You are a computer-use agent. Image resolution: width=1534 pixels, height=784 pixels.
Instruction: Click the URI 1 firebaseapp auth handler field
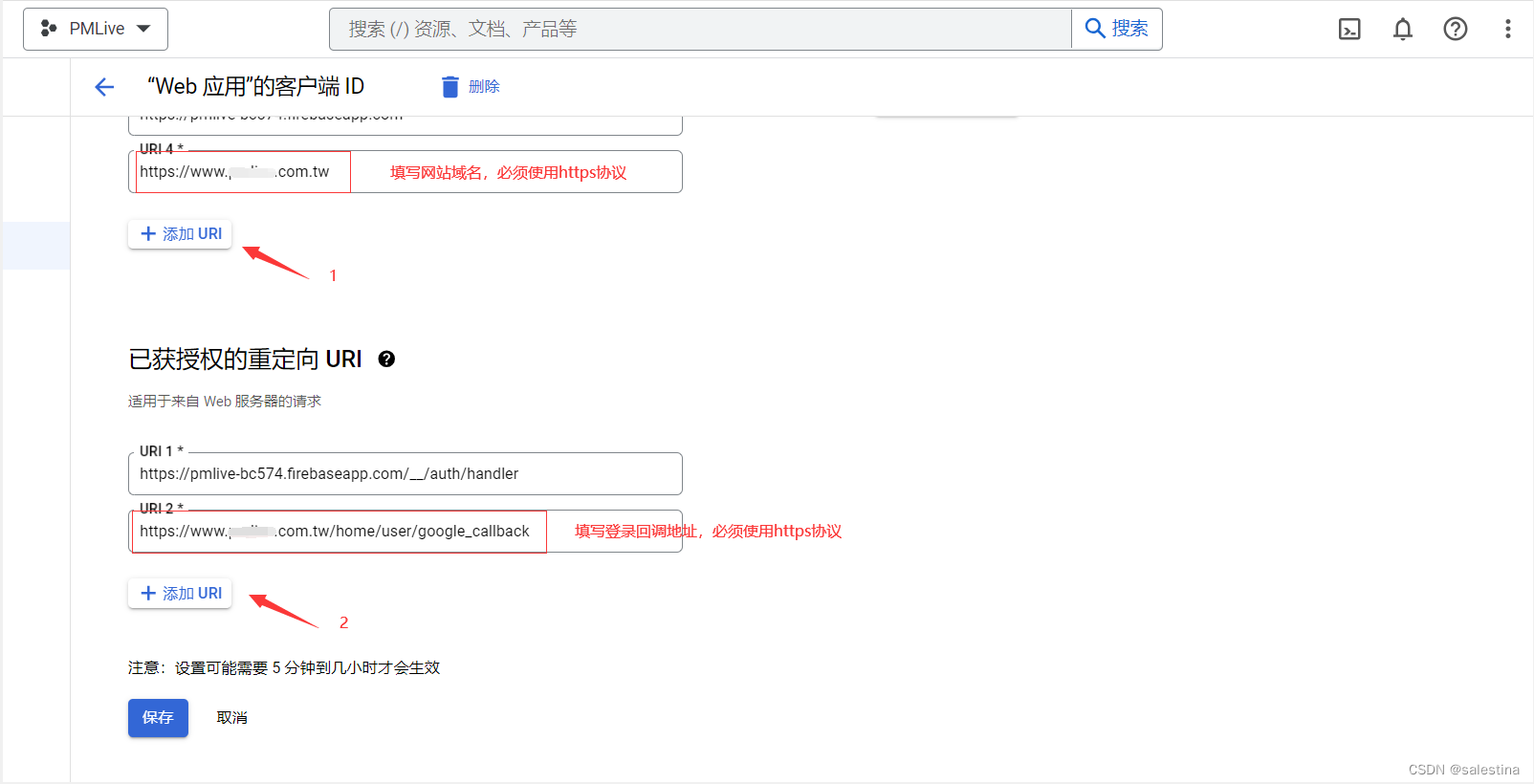tap(405, 474)
